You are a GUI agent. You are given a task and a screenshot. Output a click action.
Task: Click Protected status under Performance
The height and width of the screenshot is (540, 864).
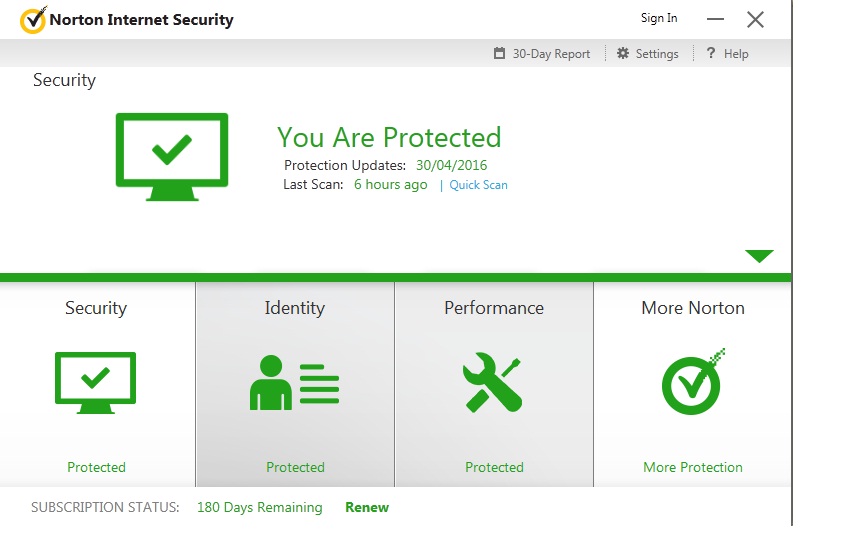[494, 467]
